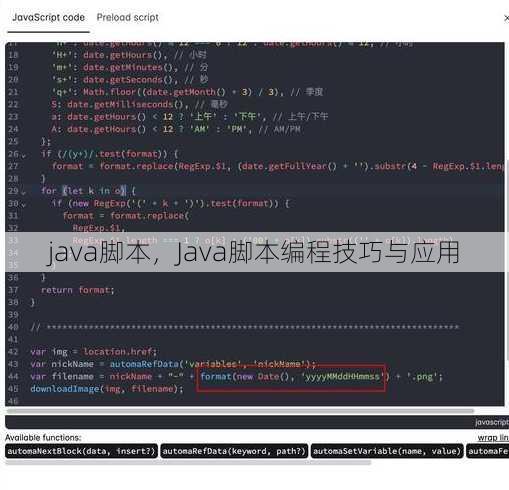Screen dimensions: 509x490
Task: Insert the automaNextBlock(data, insert?) function
Action: click(x=81, y=451)
